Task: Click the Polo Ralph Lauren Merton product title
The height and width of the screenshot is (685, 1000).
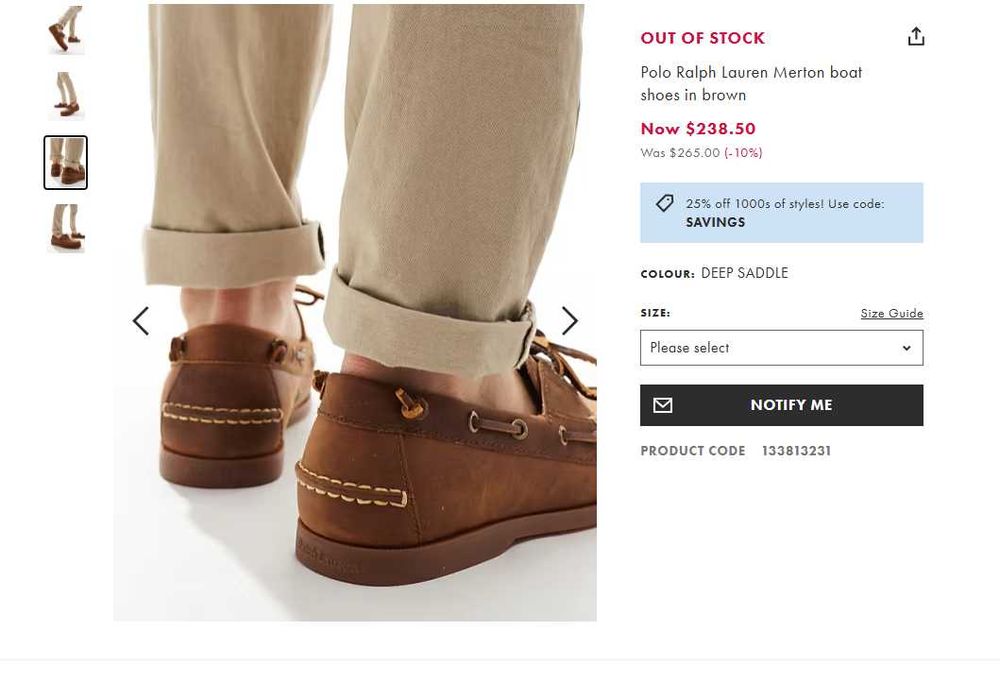Action: 751,83
